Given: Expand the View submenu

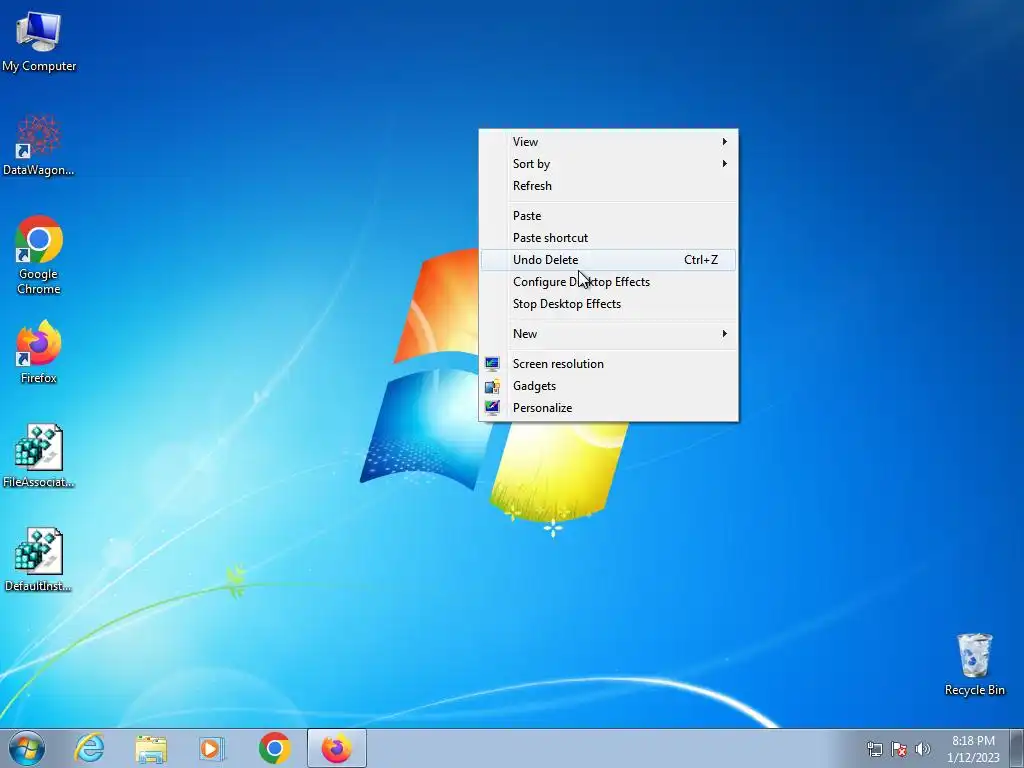Looking at the screenshot, I should coord(608,142).
